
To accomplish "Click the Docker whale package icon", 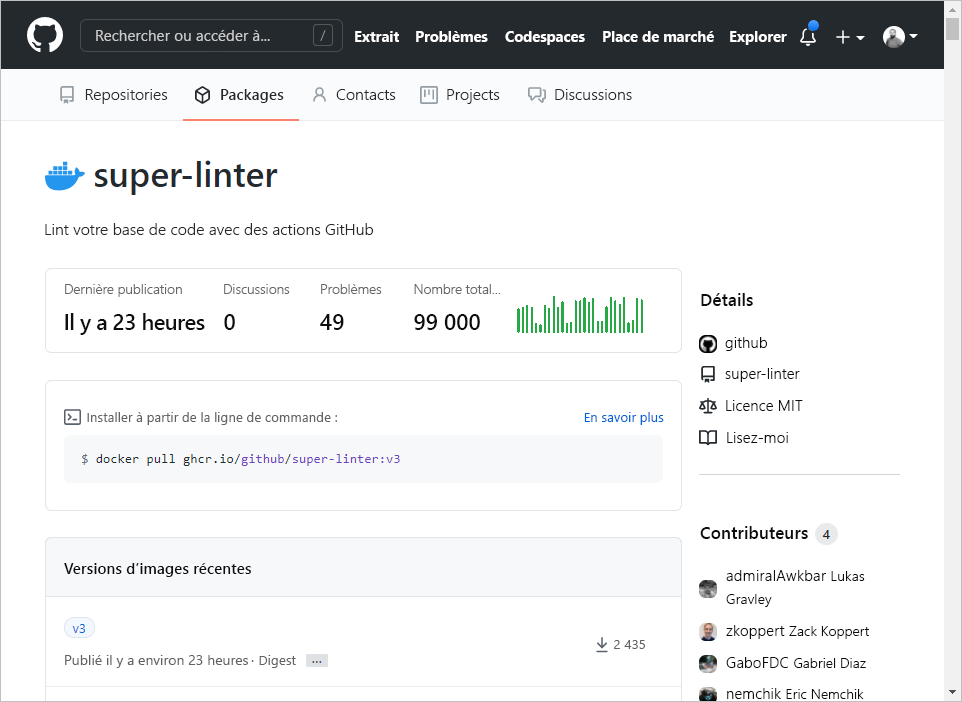I will coord(65,176).
